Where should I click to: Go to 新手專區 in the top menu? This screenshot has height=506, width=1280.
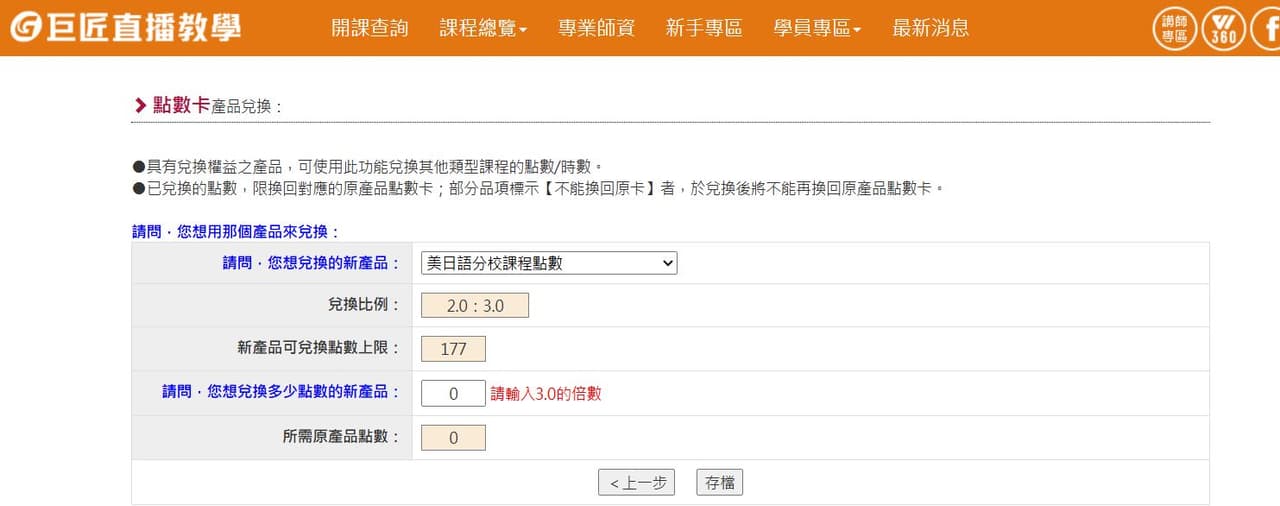[x=704, y=28]
